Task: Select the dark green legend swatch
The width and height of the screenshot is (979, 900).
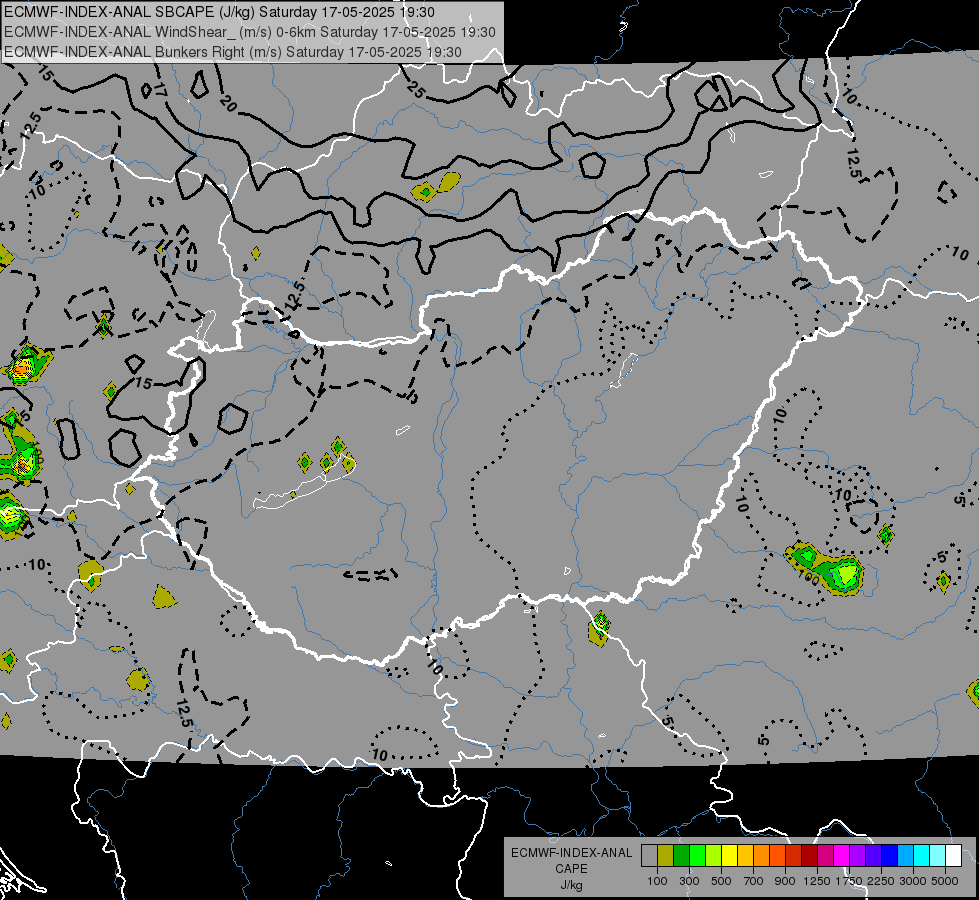Action: click(x=681, y=856)
